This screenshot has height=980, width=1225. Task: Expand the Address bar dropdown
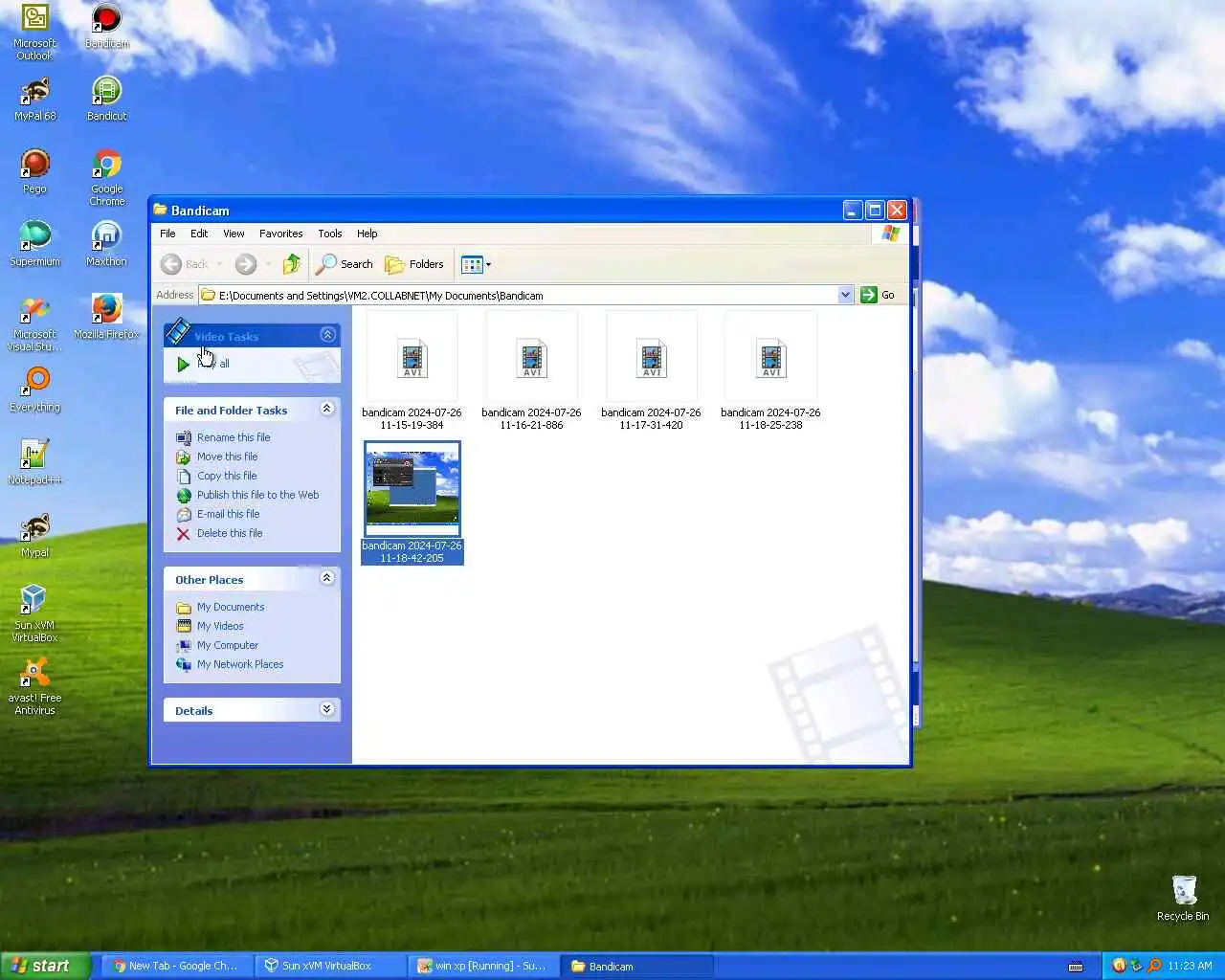[845, 295]
